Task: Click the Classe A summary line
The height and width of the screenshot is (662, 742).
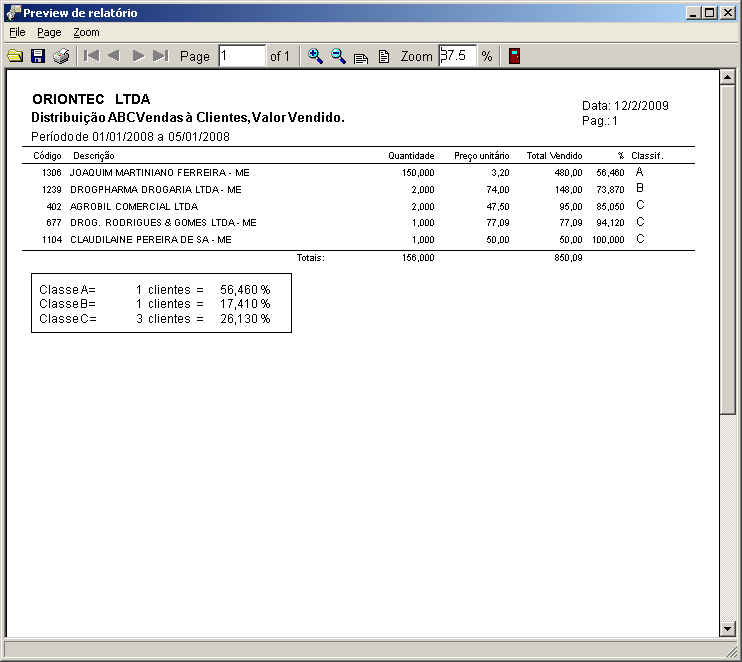Action: point(155,289)
